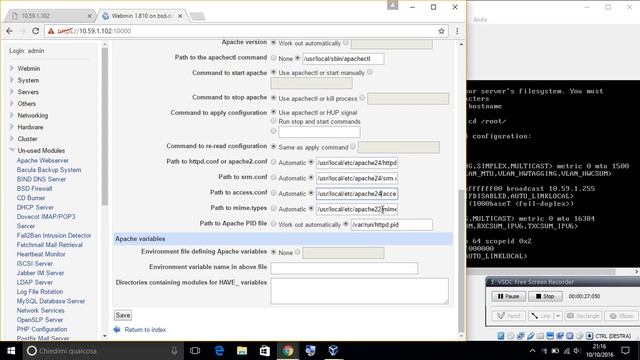Click the main page vertical scrollbar

pyautogui.click(x=461, y=260)
